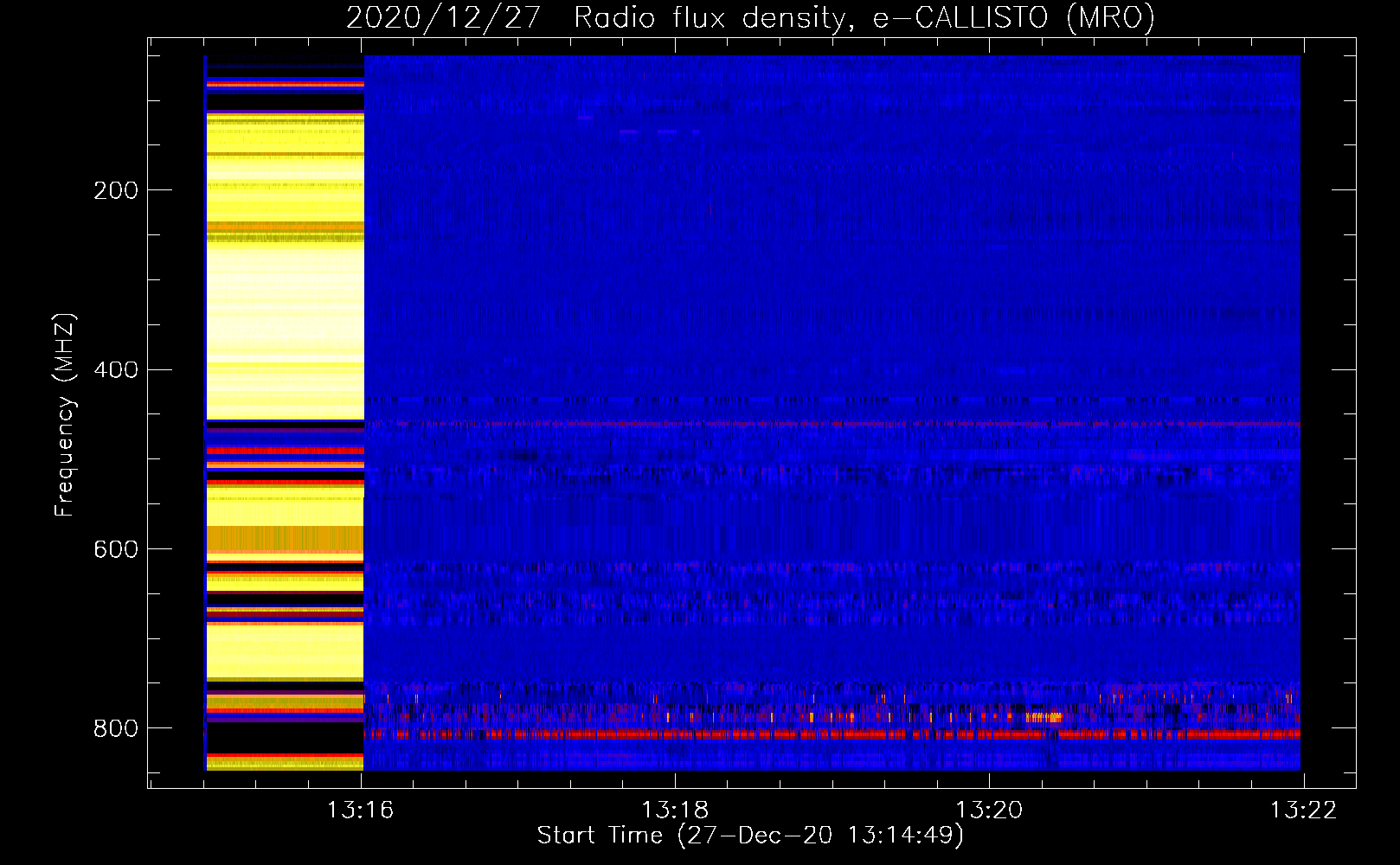Click the '13:16' time tick label

[360, 810]
